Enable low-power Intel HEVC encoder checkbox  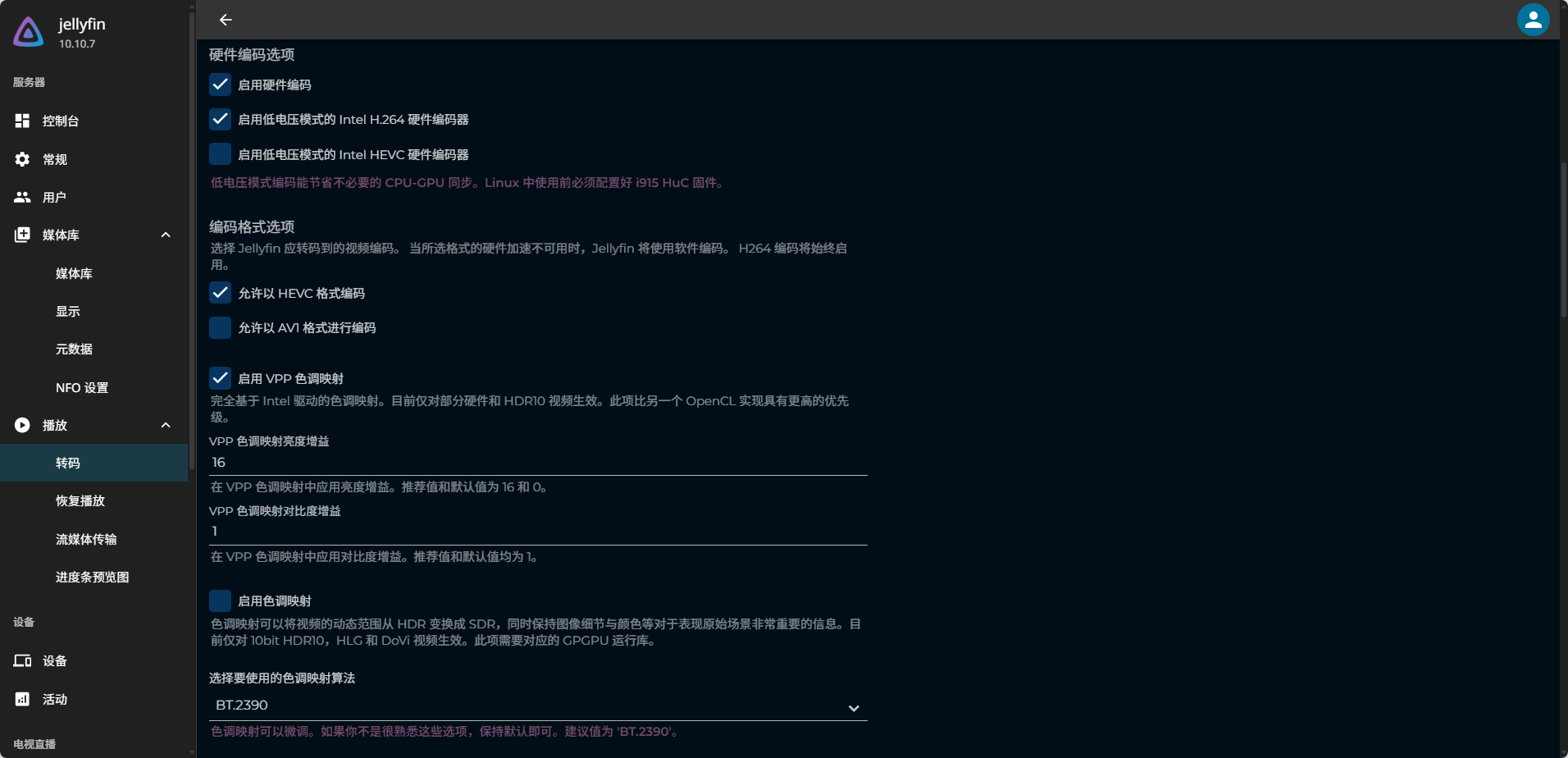point(220,154)
